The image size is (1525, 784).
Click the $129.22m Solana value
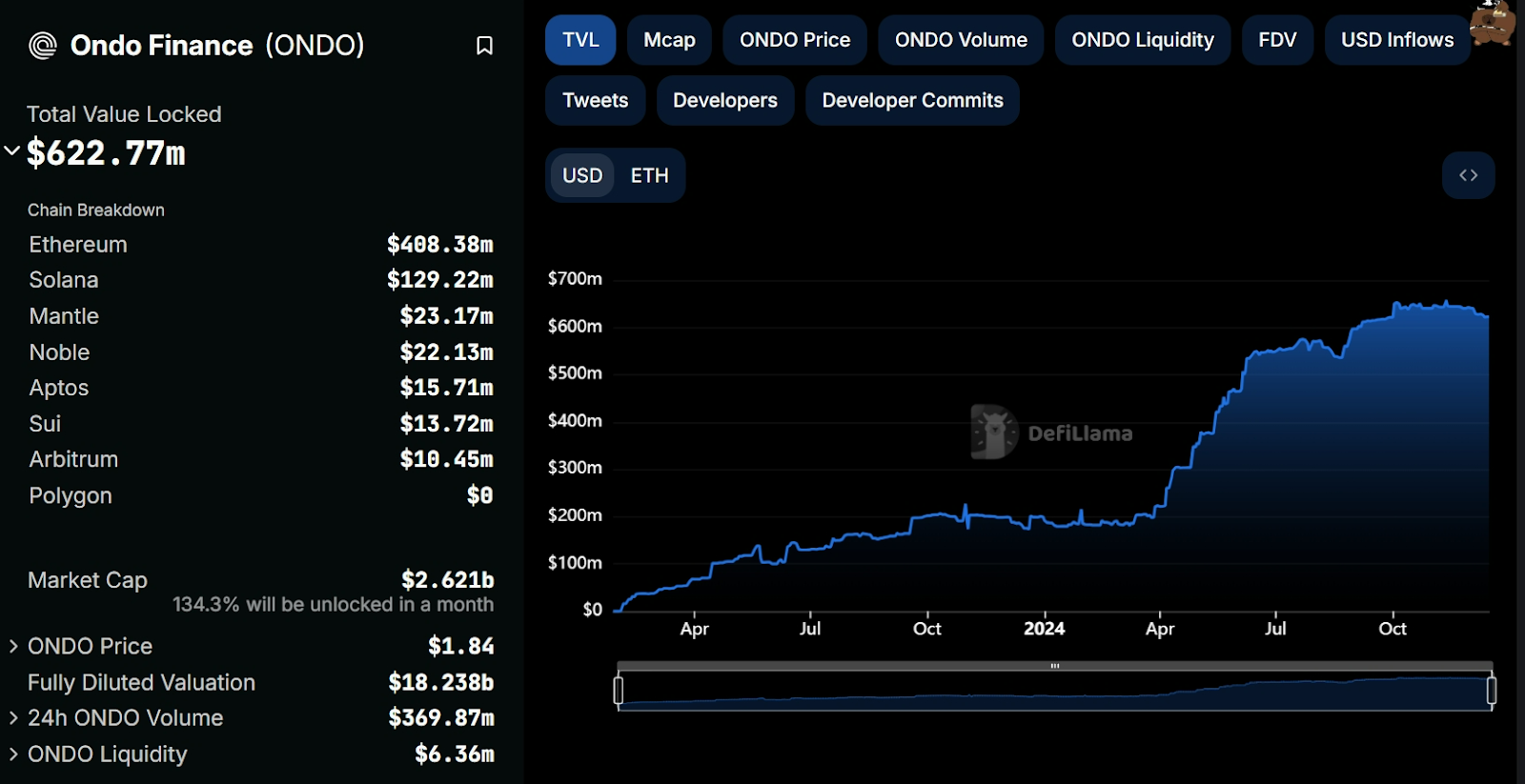(440, 280)
